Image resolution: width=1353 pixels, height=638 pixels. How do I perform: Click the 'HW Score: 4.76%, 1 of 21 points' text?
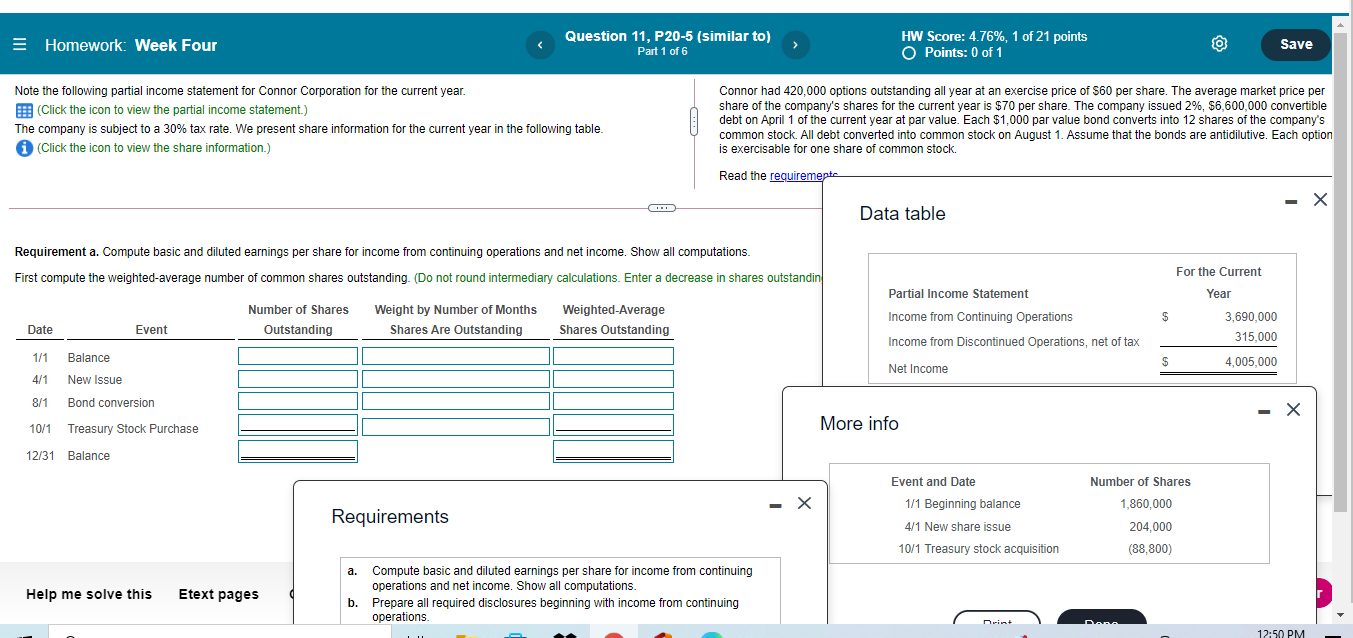[994, 36]
